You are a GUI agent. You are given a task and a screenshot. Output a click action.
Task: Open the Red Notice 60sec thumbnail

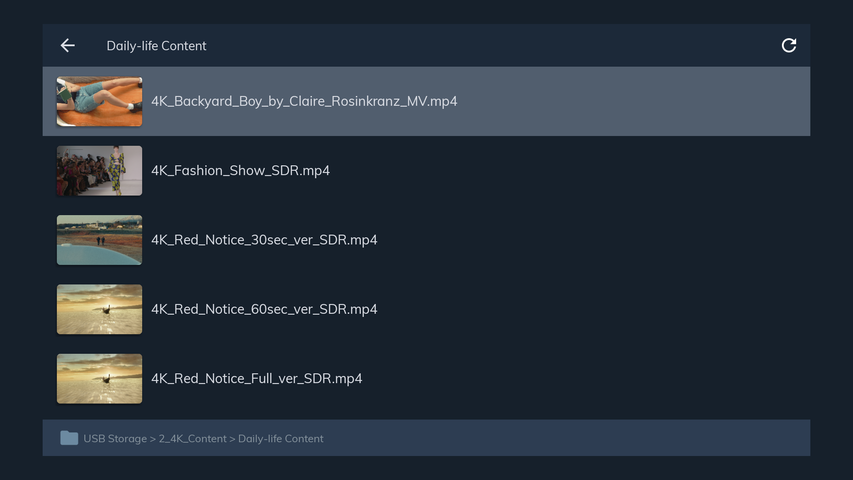point(100,309)
